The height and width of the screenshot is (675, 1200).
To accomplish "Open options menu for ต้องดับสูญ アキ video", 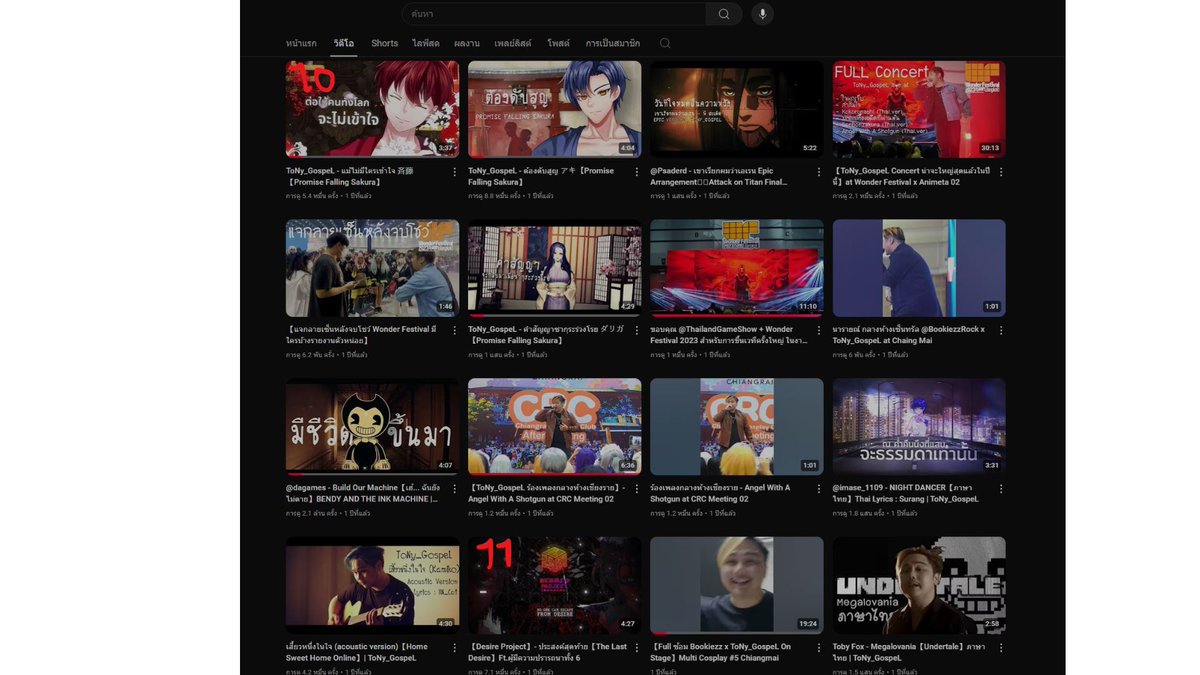I will [637, 172].
